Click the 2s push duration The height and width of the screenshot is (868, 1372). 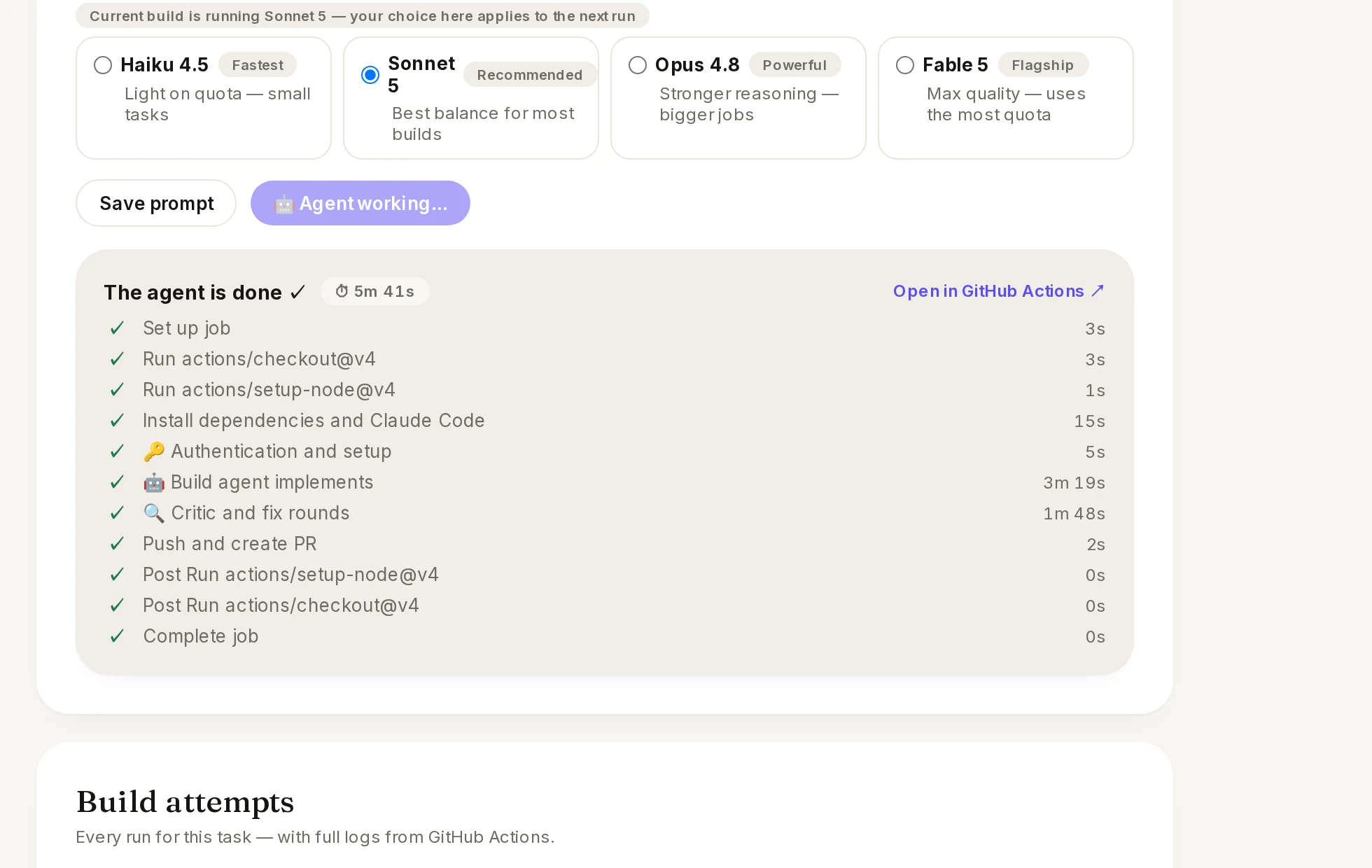pos(1095,545)
